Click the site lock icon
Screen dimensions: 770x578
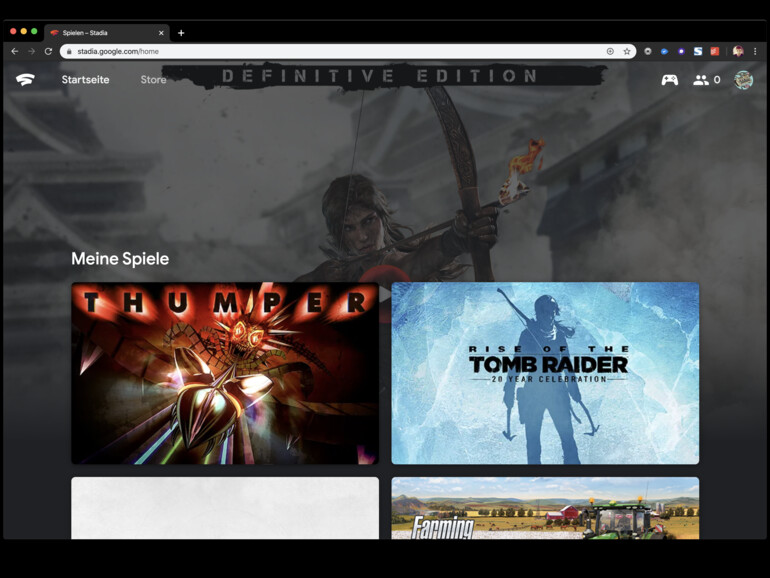(x=69, y=51)
